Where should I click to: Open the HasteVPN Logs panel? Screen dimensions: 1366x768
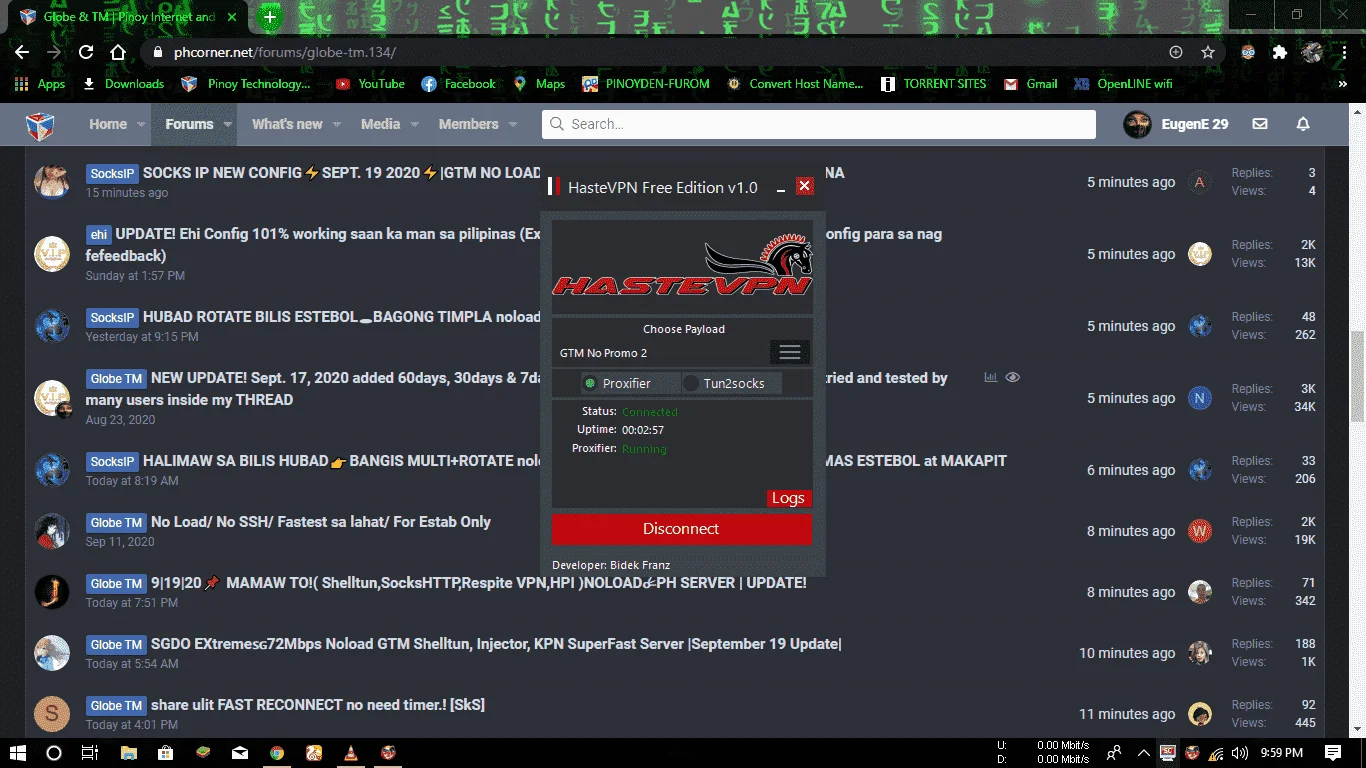788,498
